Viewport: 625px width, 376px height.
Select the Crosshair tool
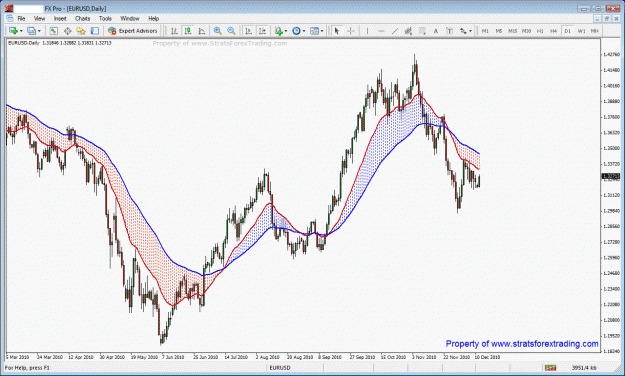point(351,31)
